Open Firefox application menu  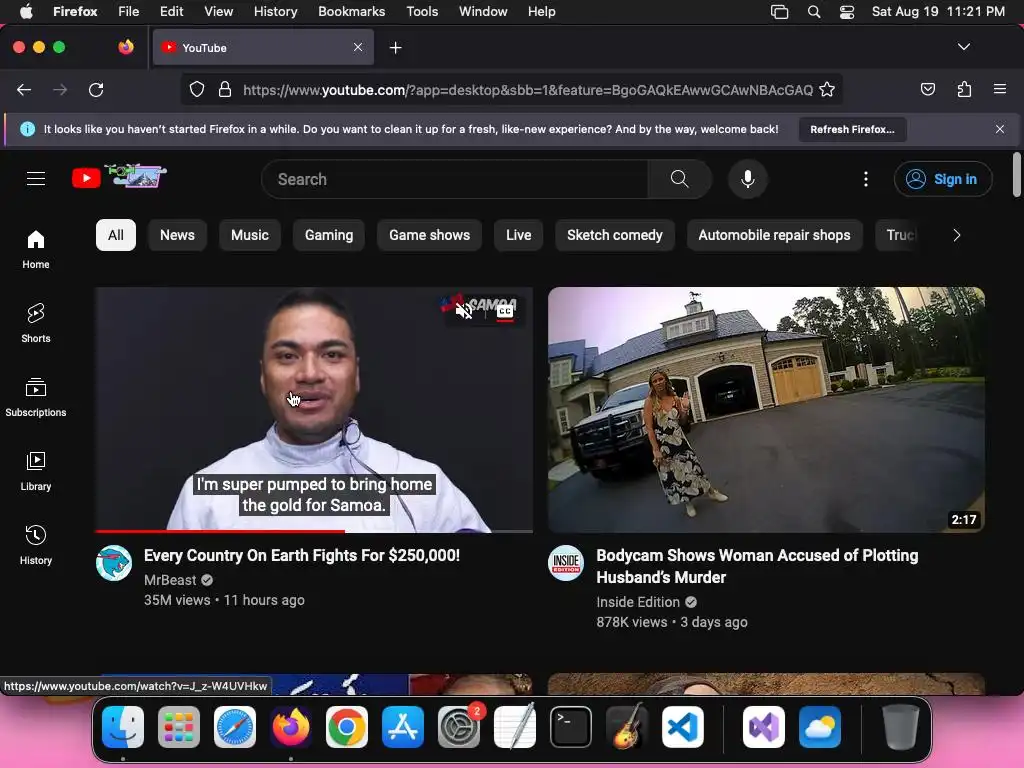click(999, 89)
